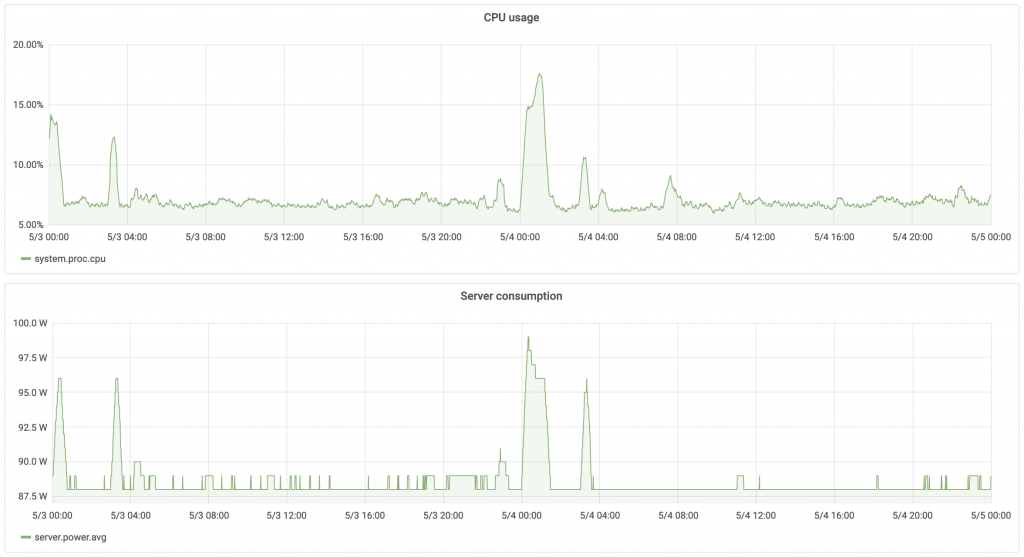Click the highest Server consumption peak near 99 W
This screenshot has width=1024, height=557.
point(528,338)
